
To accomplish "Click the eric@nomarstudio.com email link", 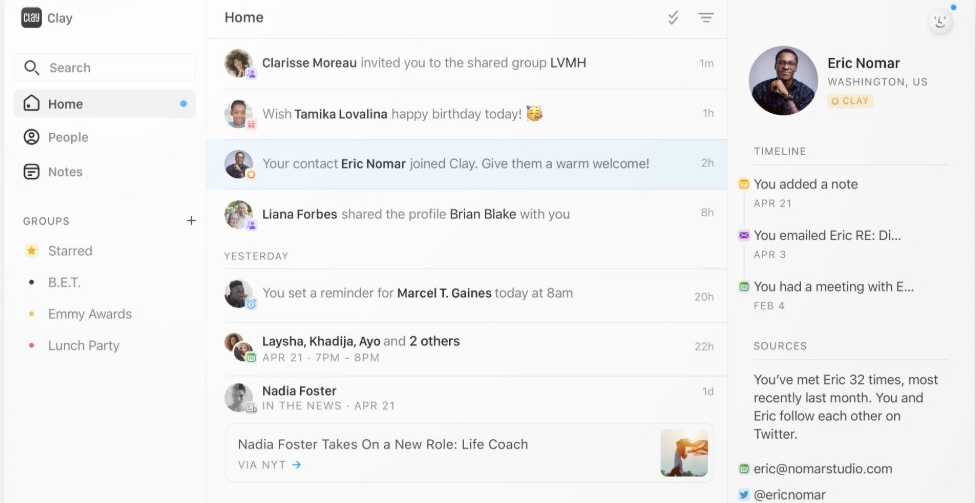I will [823, 468].
